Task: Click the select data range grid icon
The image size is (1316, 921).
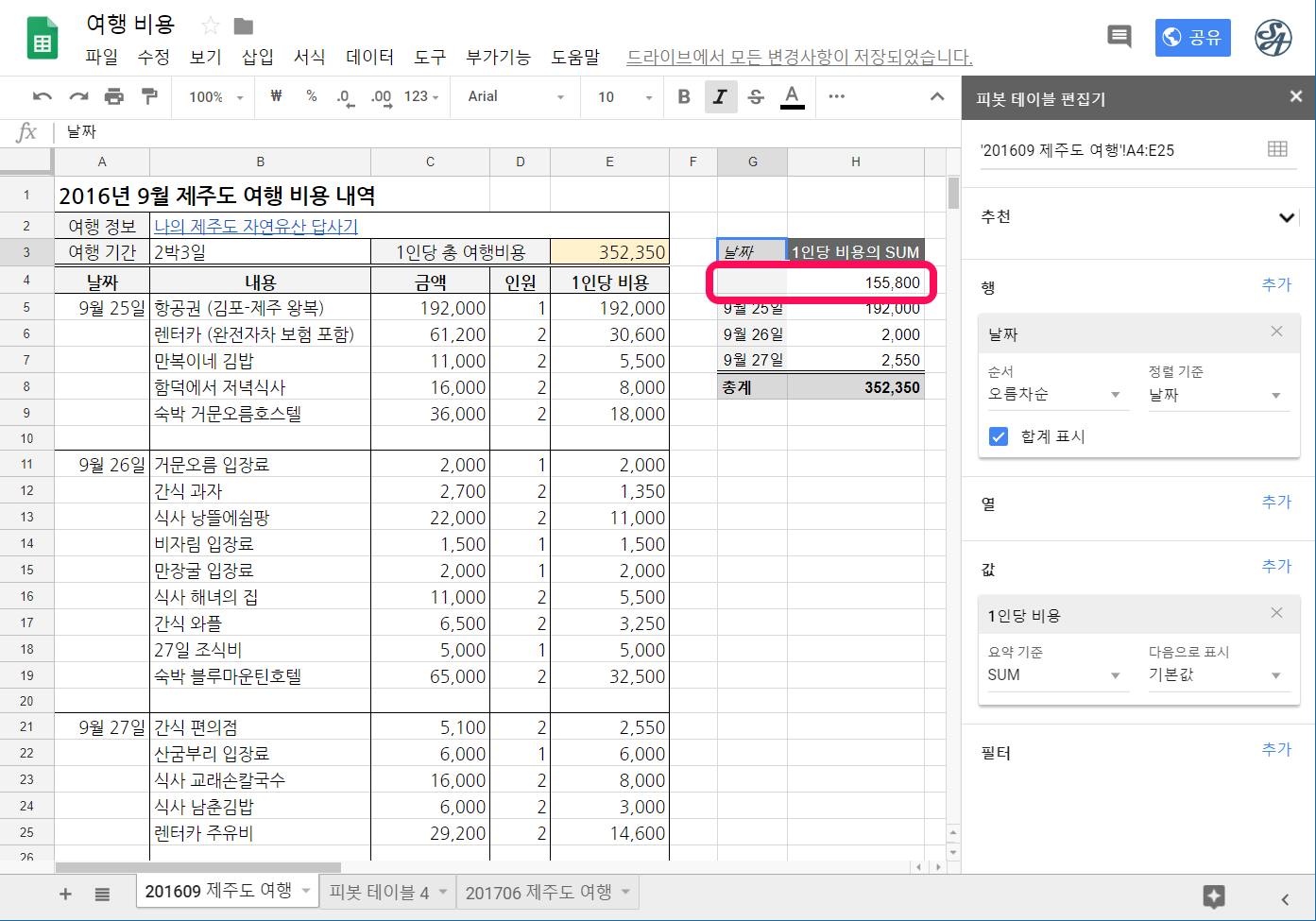Action: point(1277,149)
